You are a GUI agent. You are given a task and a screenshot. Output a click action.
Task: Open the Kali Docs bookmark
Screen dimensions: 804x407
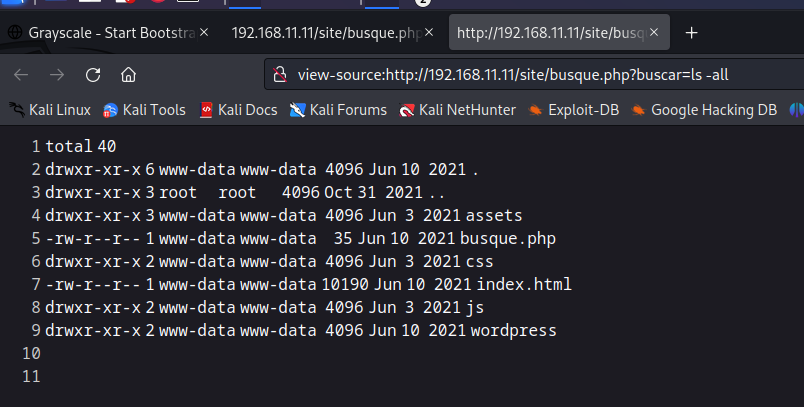pyautogui.click(x=238, y=110)
